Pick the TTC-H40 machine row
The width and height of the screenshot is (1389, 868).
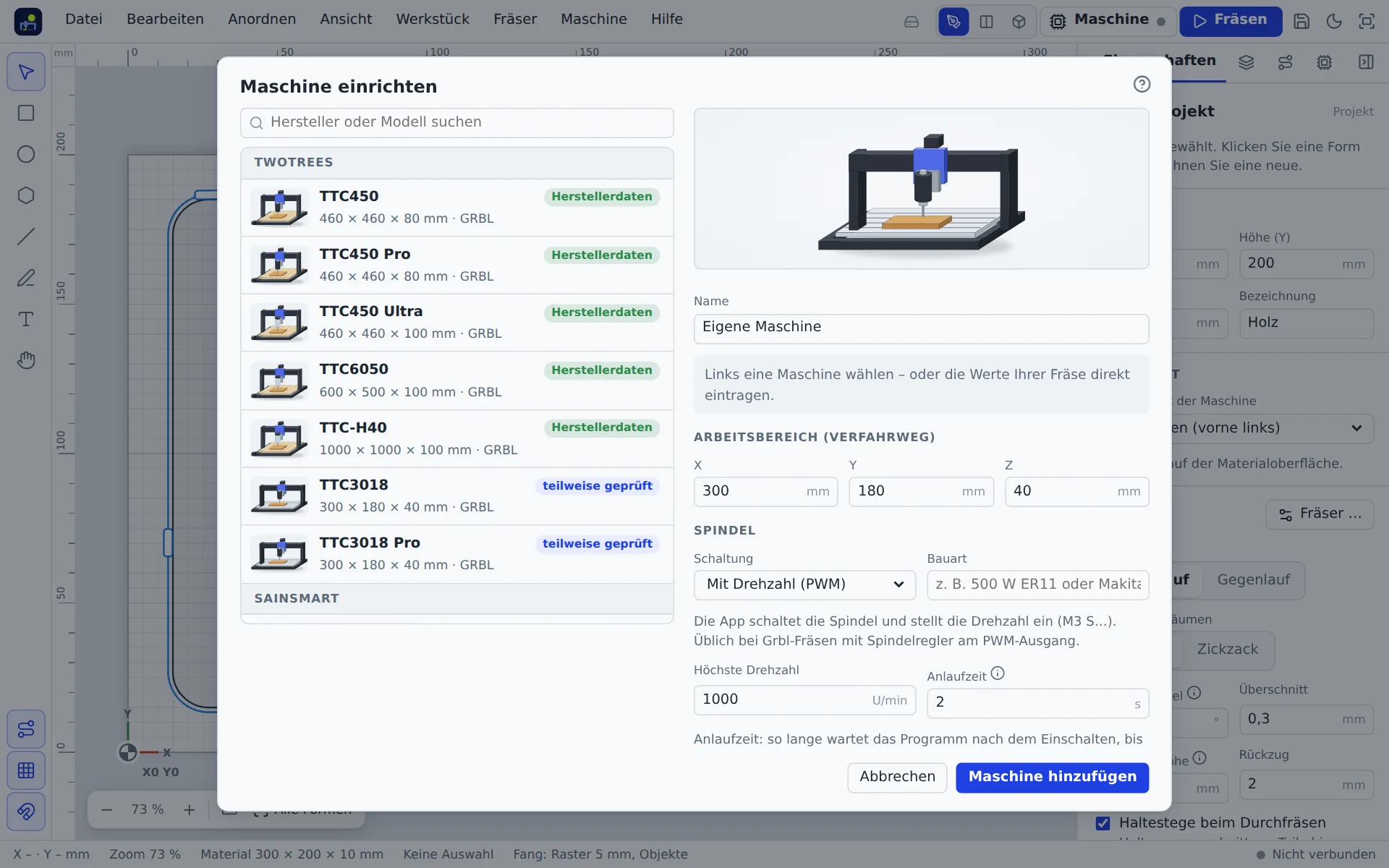pos(457,438)
